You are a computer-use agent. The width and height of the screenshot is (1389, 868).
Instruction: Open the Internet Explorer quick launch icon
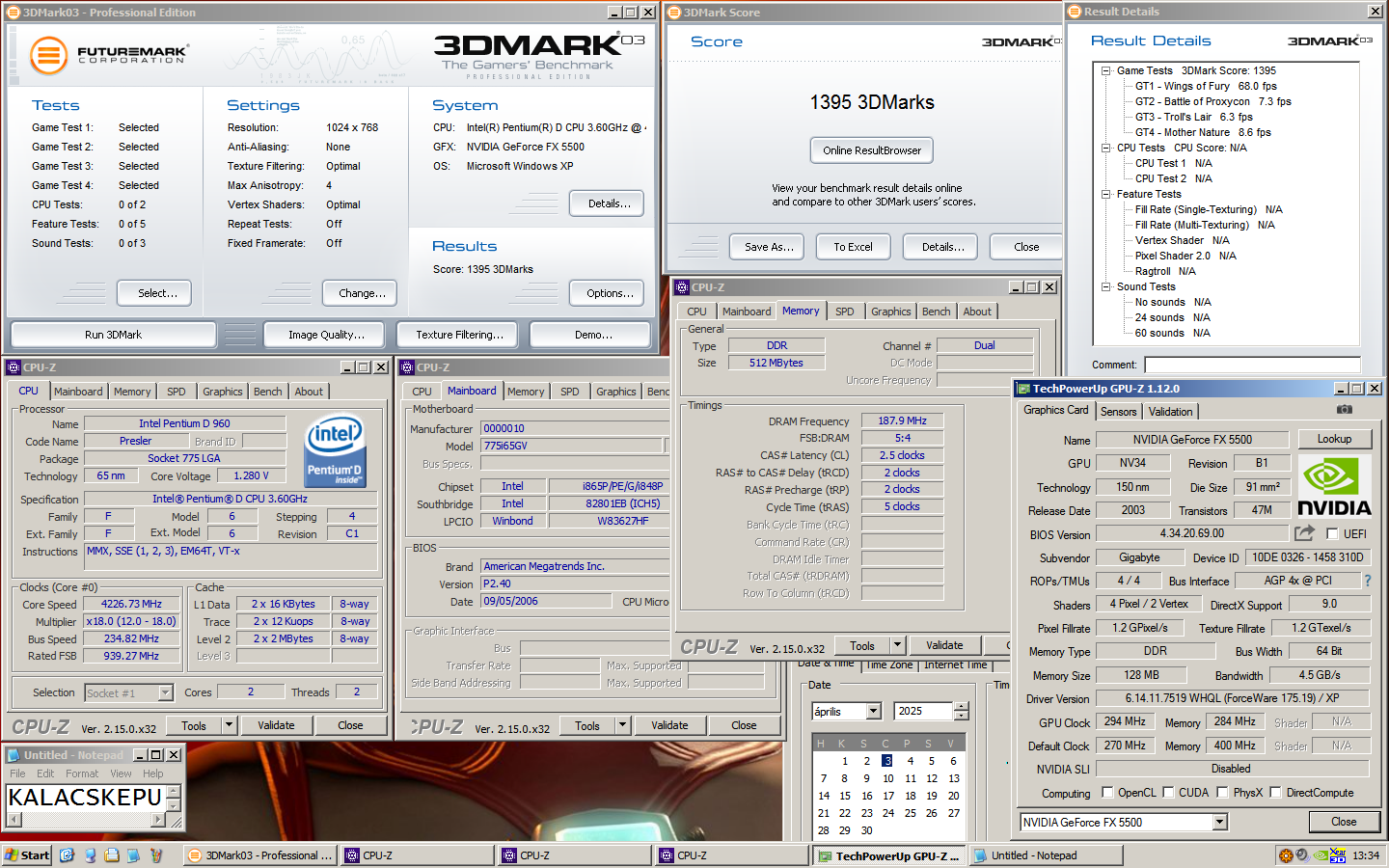pyautogui.click(x=67, y=855)
